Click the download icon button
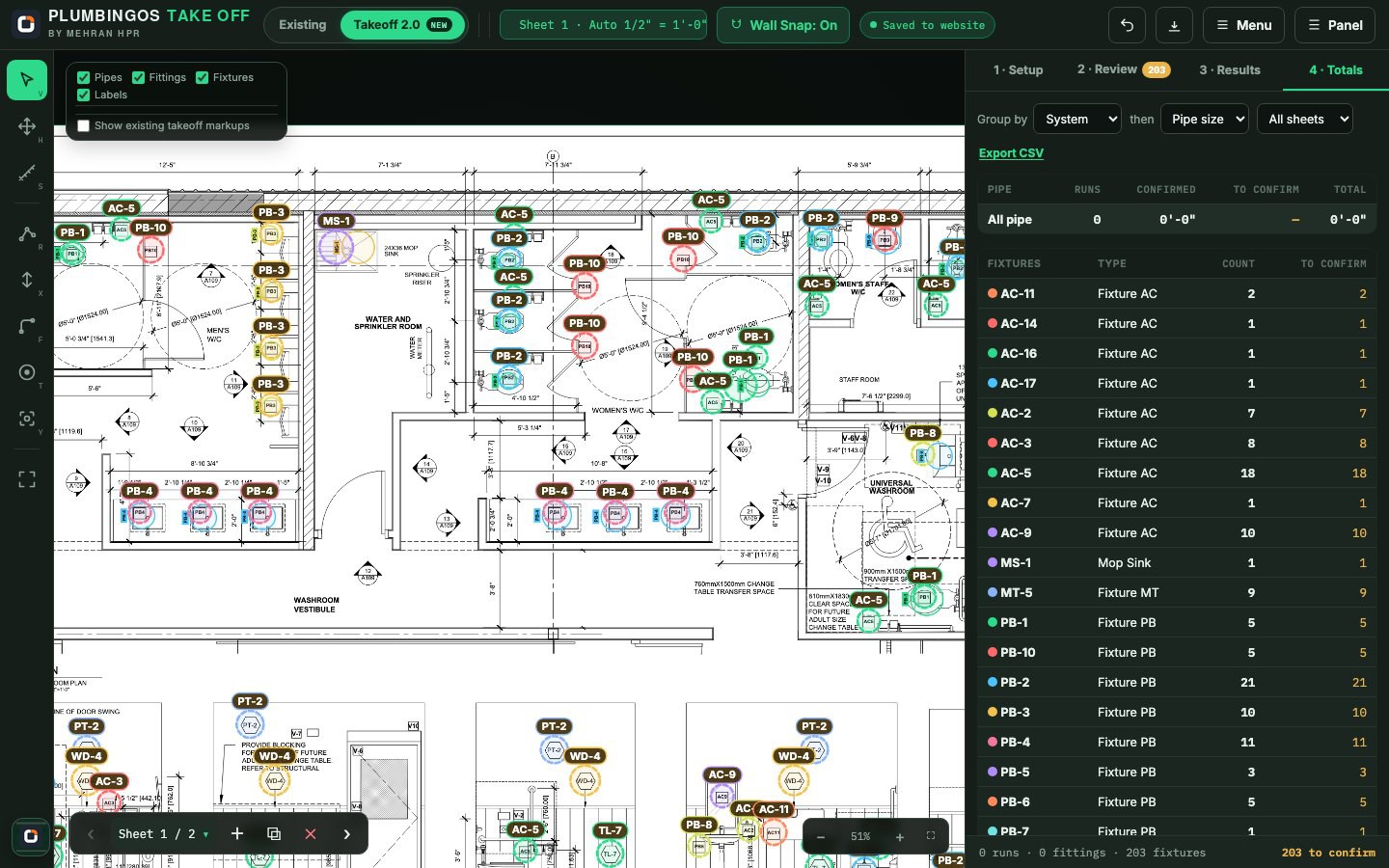 coord(1174,25)
